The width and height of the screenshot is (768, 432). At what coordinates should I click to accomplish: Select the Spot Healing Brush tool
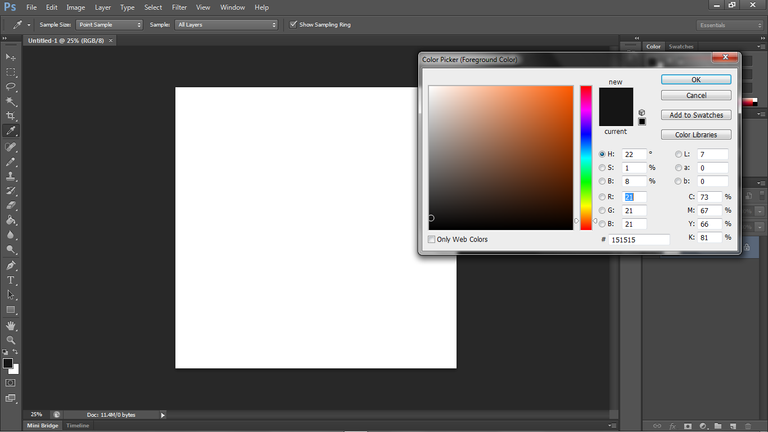(10, 147)
